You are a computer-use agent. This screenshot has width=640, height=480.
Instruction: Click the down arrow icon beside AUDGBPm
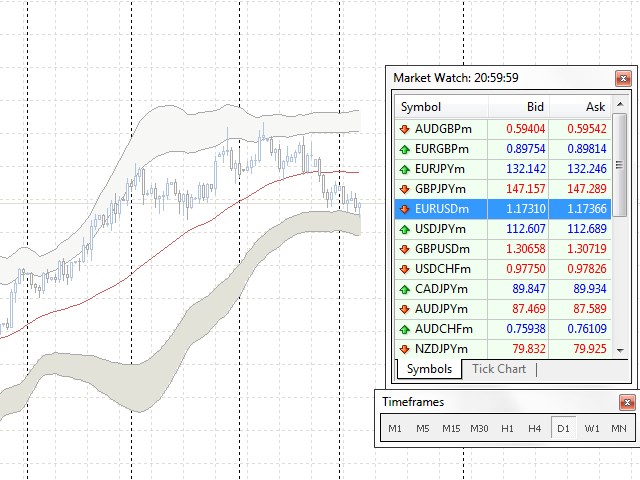404,129
